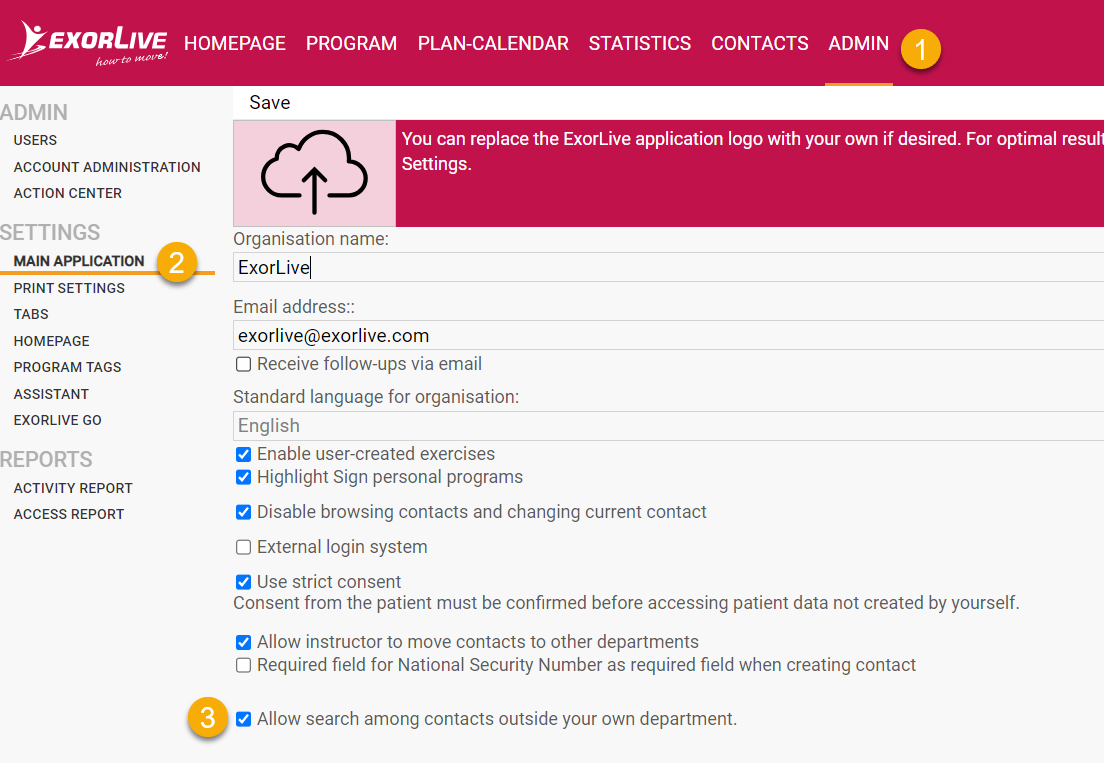This screenshot has width=1104, height=763.
Task: Enable Receive follow-ups via email
Action: (243, 364)
